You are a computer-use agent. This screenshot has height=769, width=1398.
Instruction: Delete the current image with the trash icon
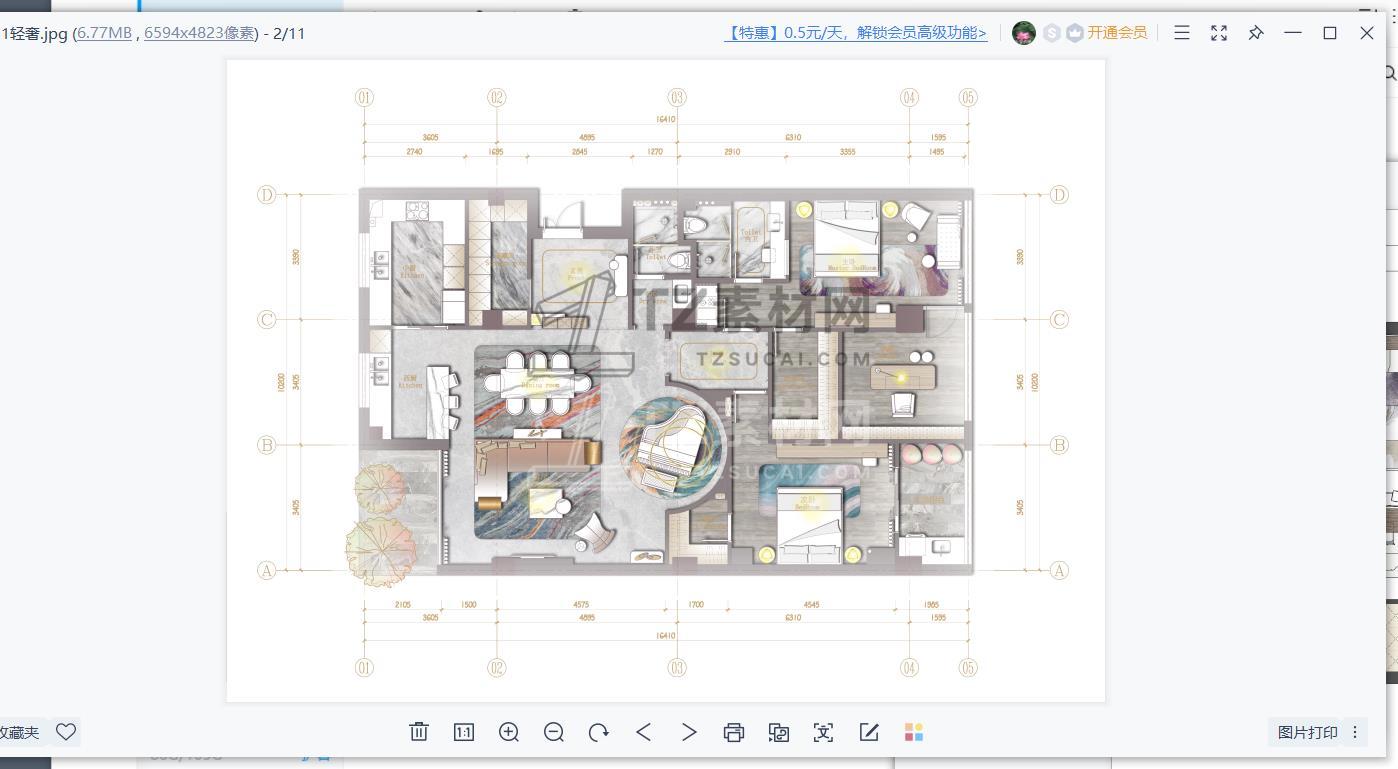pos(419,732)
